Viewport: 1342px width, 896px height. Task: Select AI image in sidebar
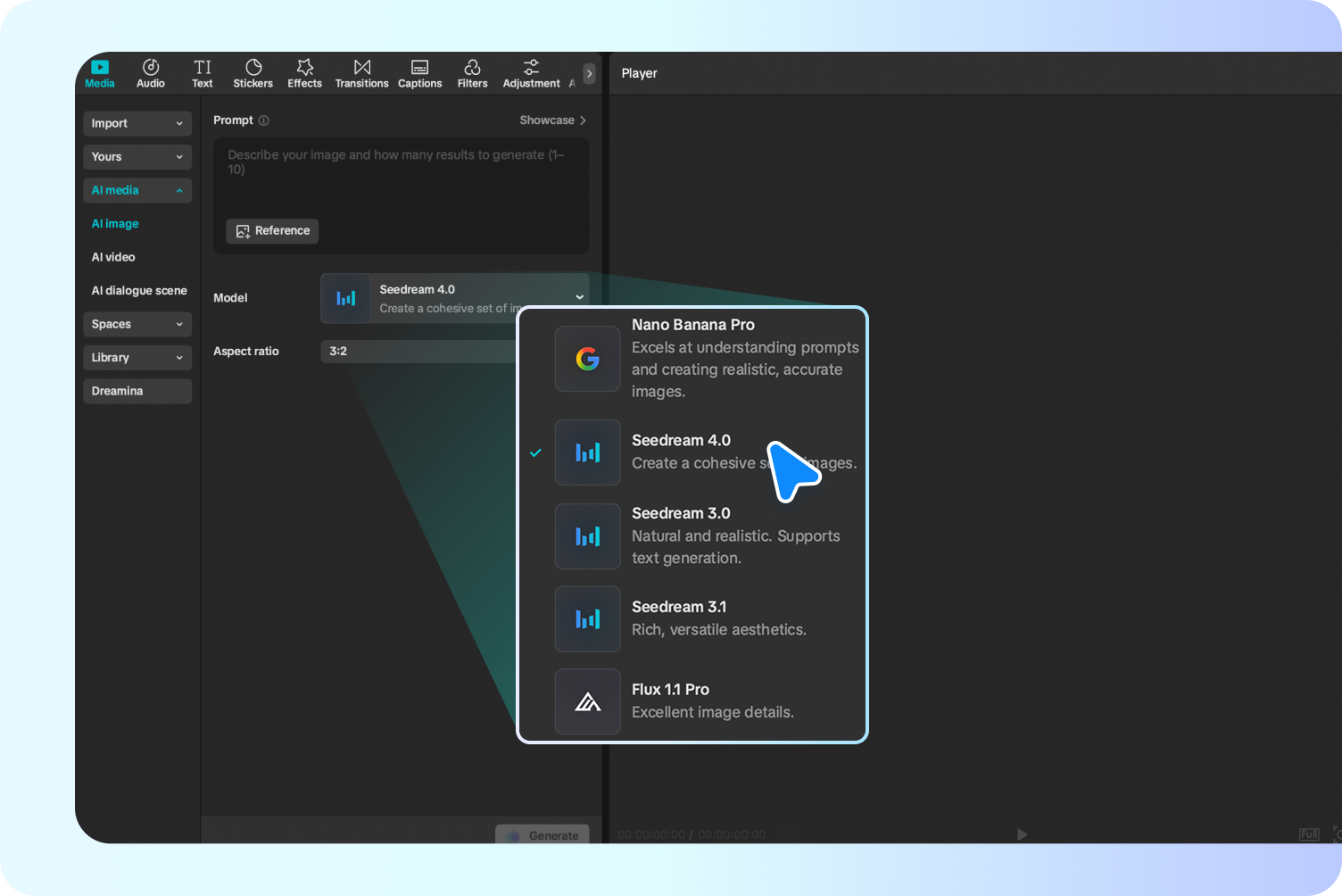tap(115, 224)
